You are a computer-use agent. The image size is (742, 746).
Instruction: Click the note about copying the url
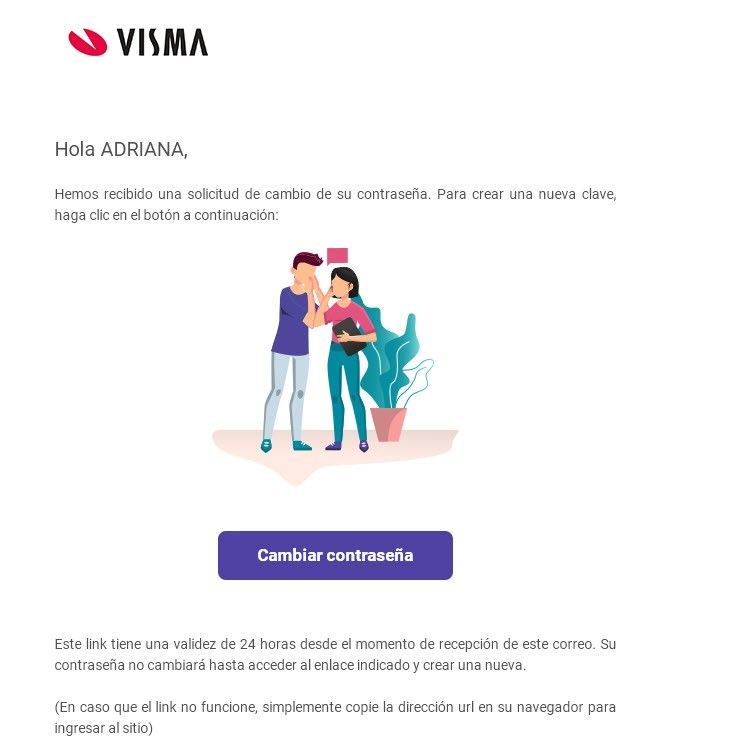pyautogui.click(x=335, y=717)
